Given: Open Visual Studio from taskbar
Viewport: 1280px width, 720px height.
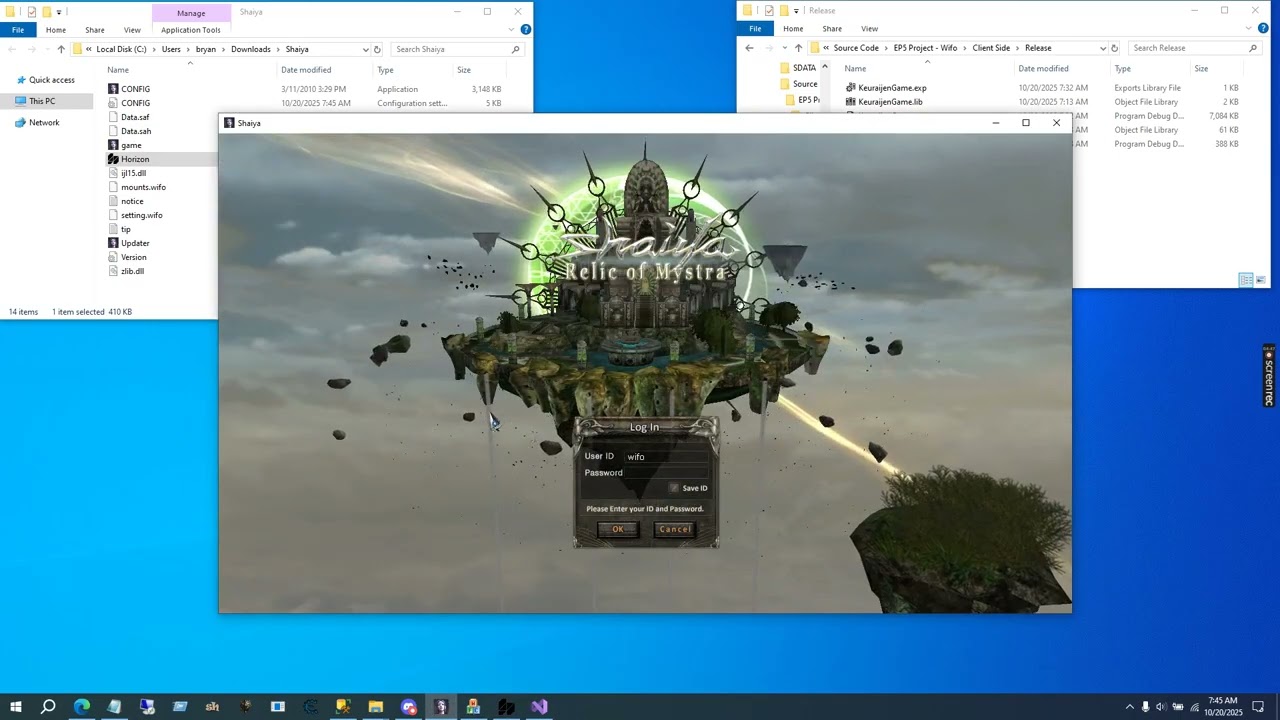Looking at the screenshot, I should pyautogui.click(x=539, y=707).
